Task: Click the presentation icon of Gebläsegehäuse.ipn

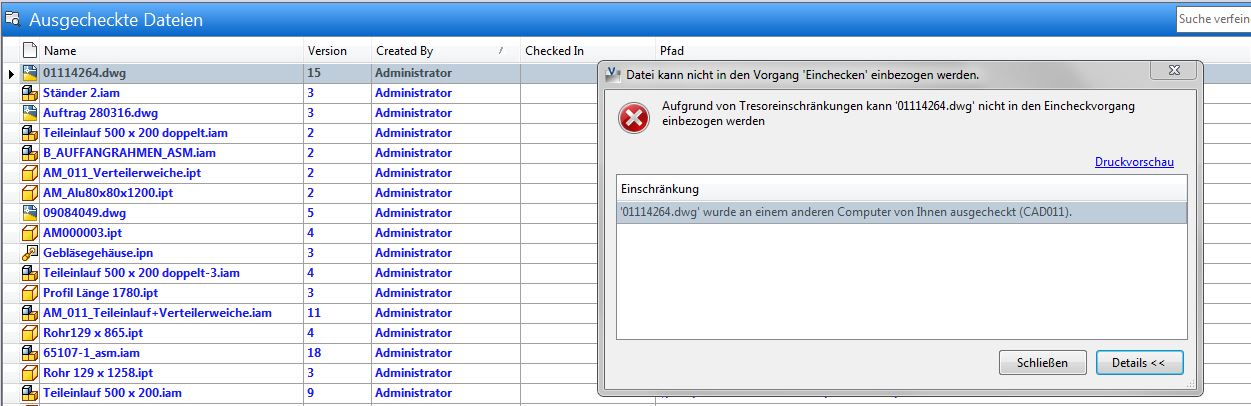Action: tap(30, 253)
